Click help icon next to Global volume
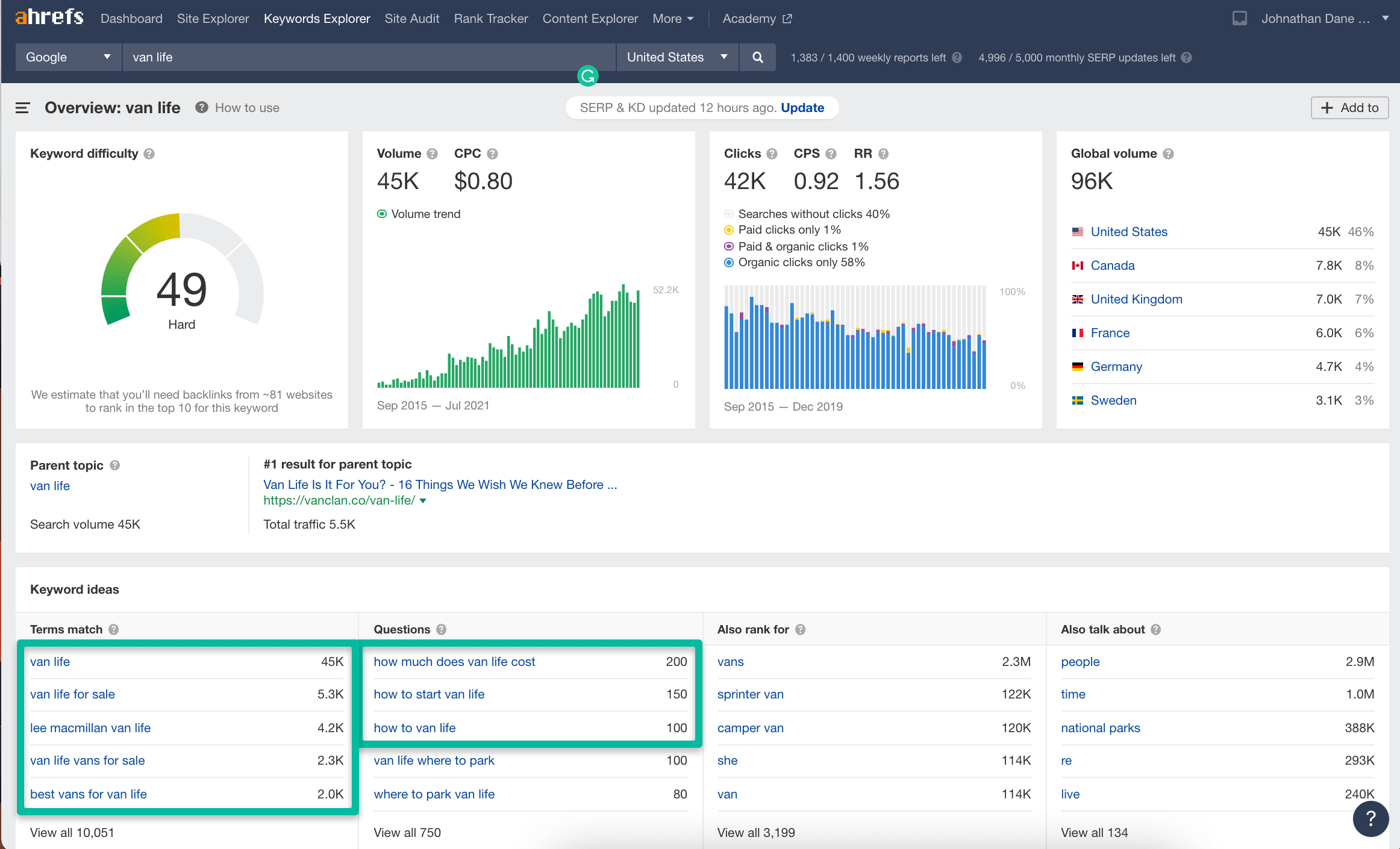Image resolution: width=1400 pixels, height=849 pixels. point(1168,154)
